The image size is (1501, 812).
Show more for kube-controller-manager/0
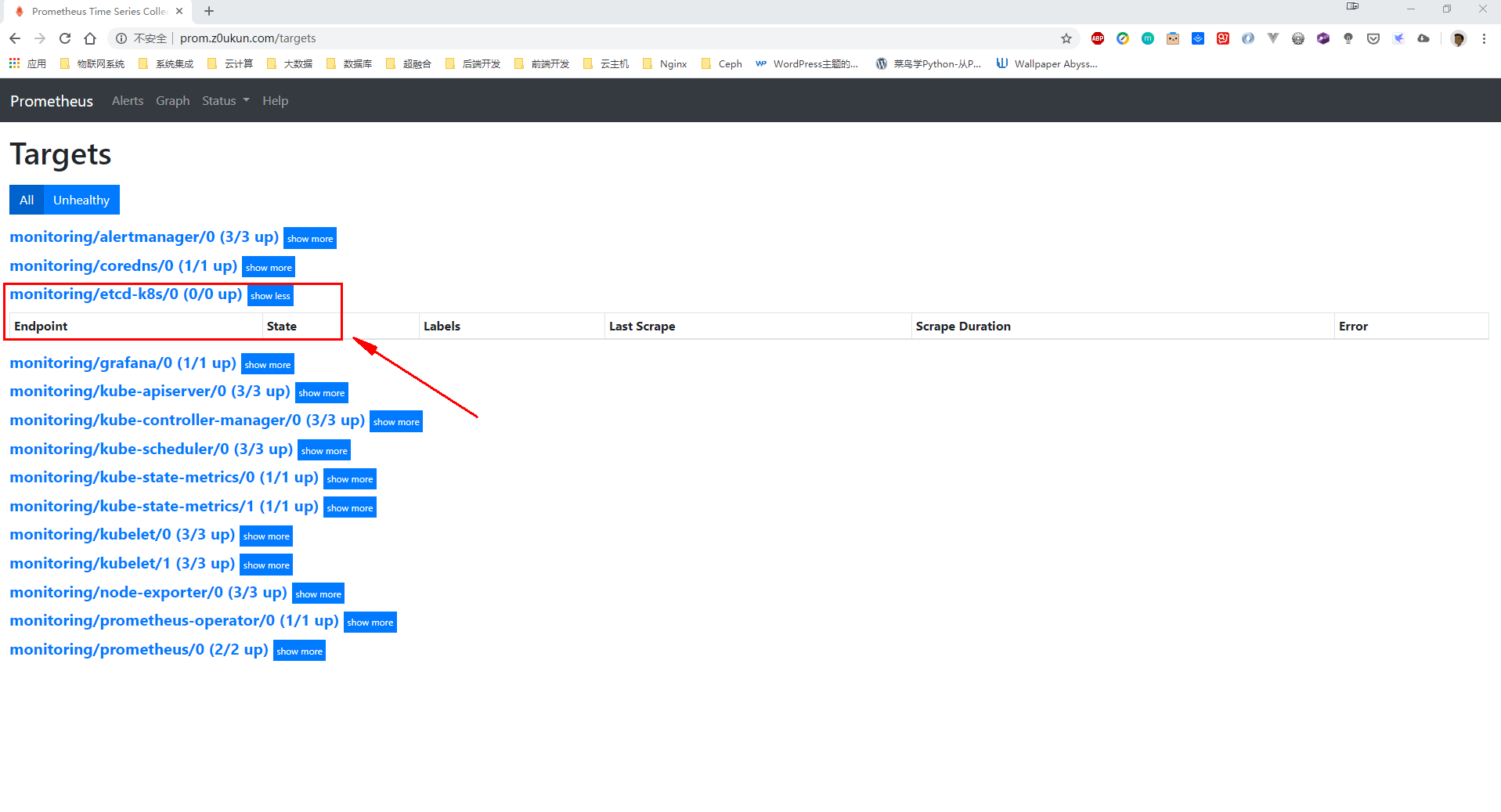pos(396,421)
